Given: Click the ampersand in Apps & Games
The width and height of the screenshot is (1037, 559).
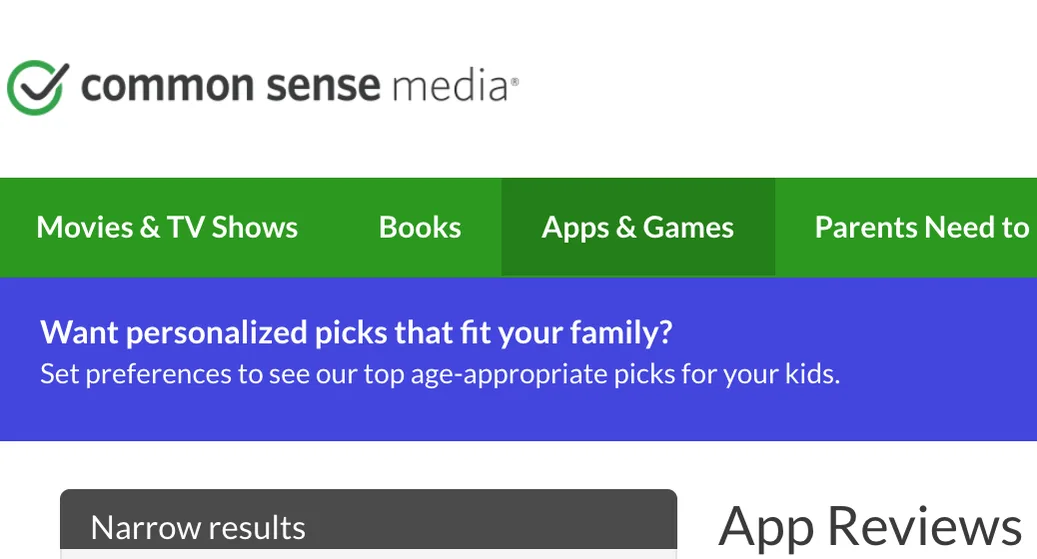Looking at the screenshot, I should pos(626,227).
